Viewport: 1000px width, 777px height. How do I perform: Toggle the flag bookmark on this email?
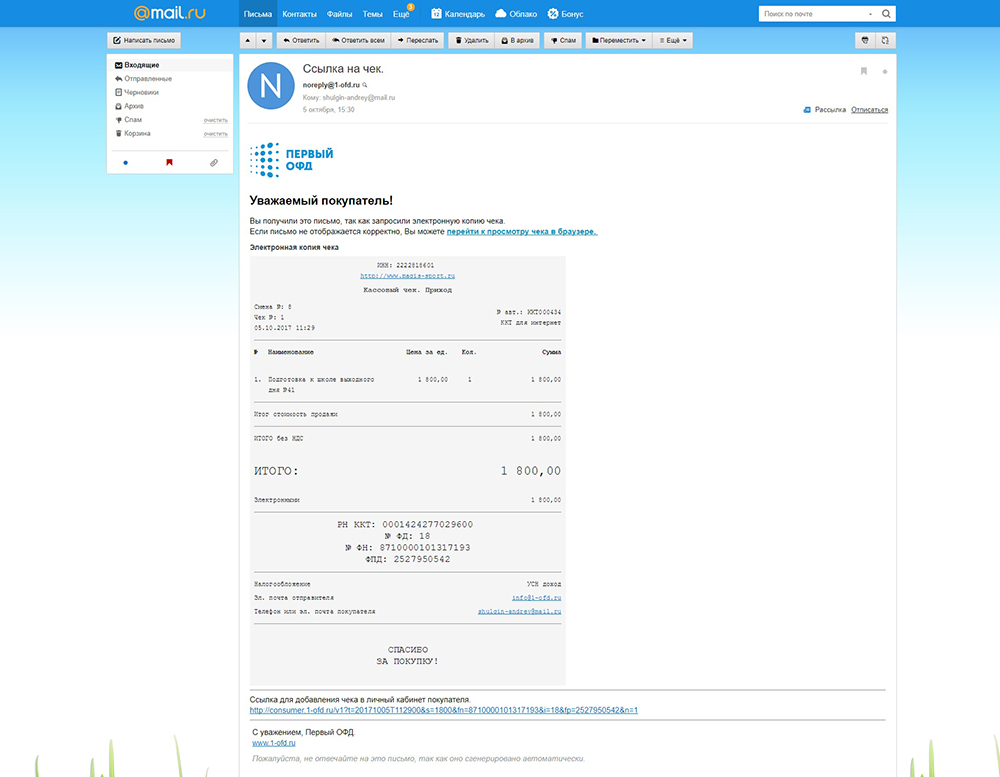point(864,71)
